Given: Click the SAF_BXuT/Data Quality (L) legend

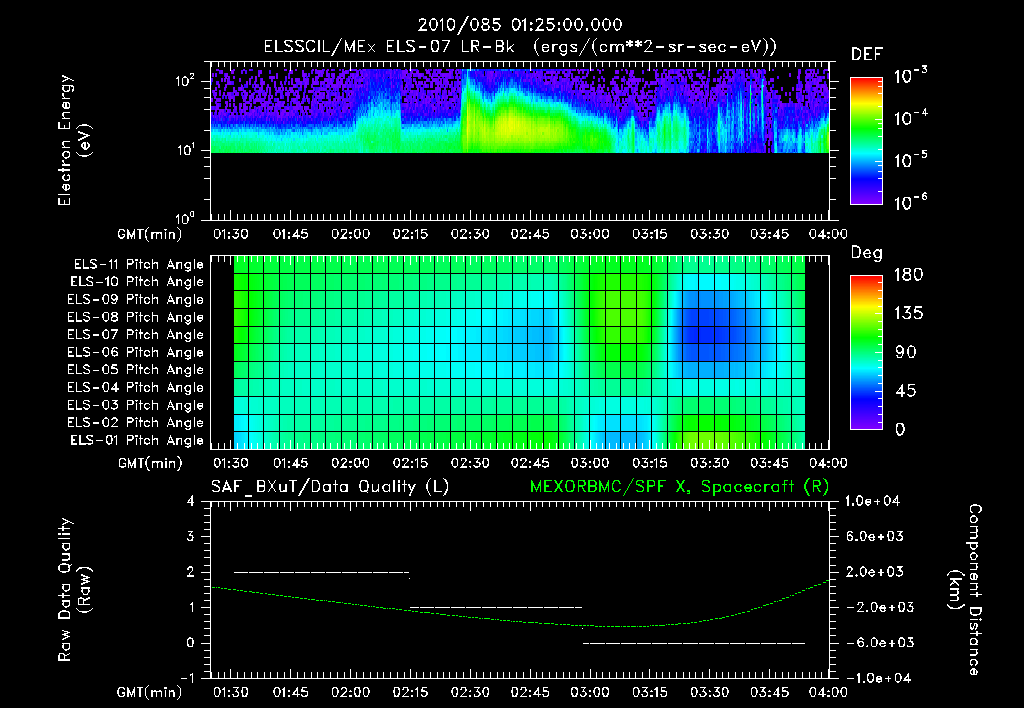Looking at the screenshot, I should [x=330, y=487].
